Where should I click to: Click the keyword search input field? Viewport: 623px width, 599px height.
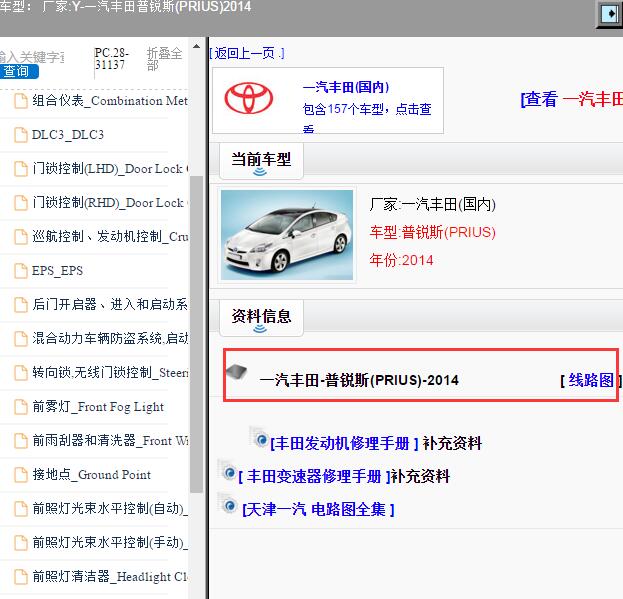pyautogui.click(x=33, y=57)
